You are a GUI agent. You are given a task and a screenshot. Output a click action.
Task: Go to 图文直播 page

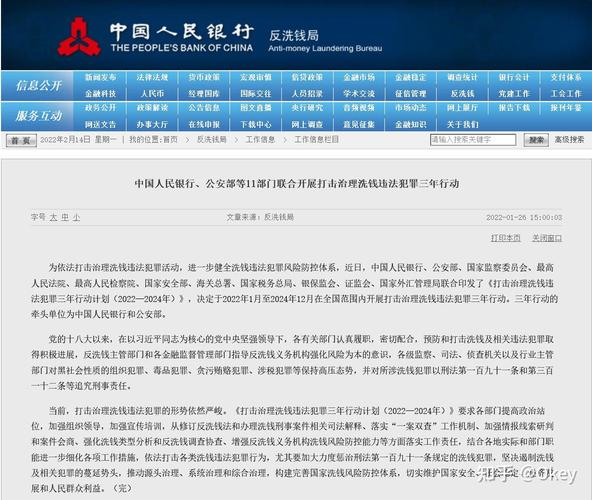[x=256, y=108]
